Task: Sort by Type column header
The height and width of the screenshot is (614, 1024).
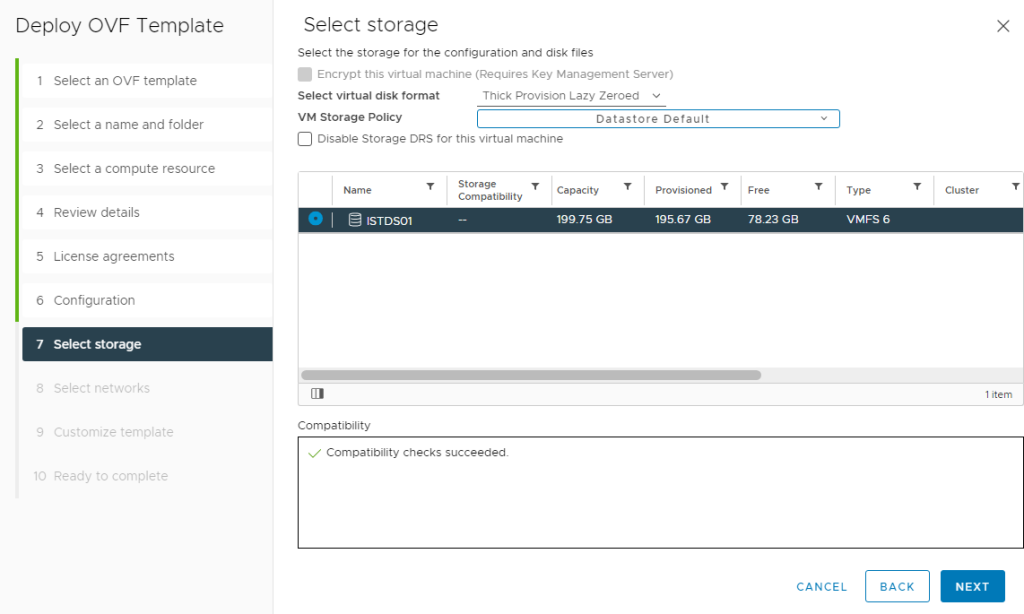Action: (x=858, y=190)
